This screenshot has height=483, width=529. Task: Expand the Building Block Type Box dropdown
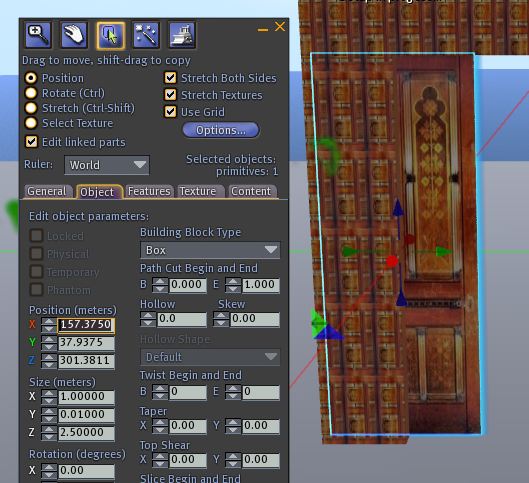(210, 250)
